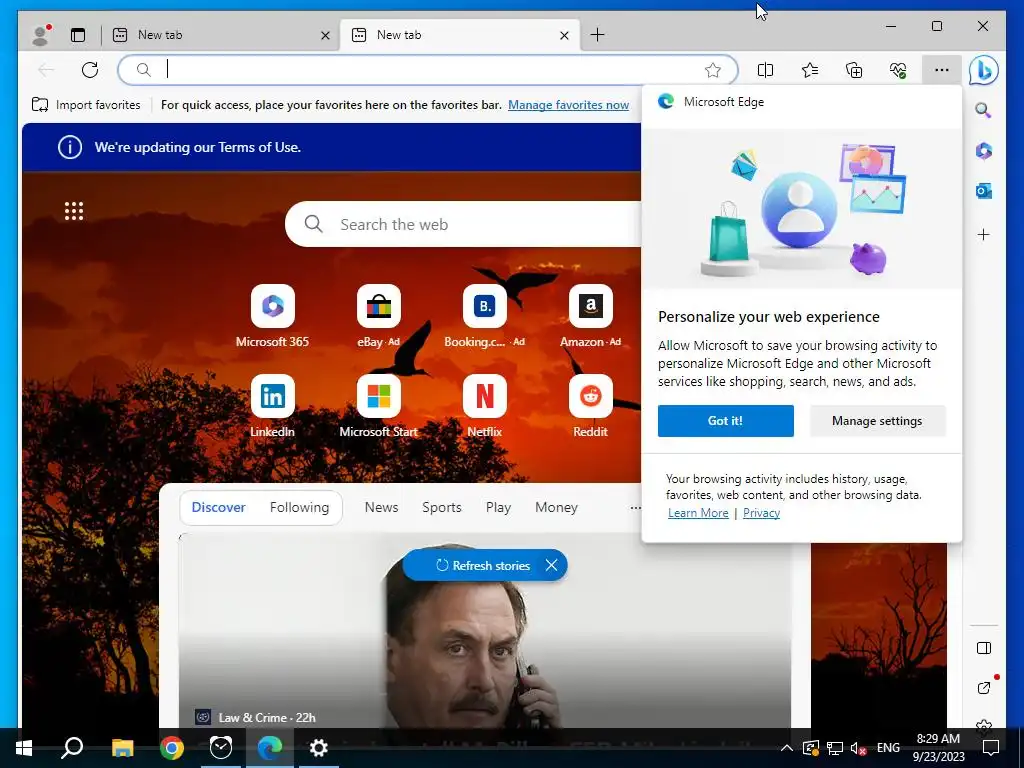Add sidebar app with plus icon
Viewport: 1024px width, 768px height.
(984, 234)
